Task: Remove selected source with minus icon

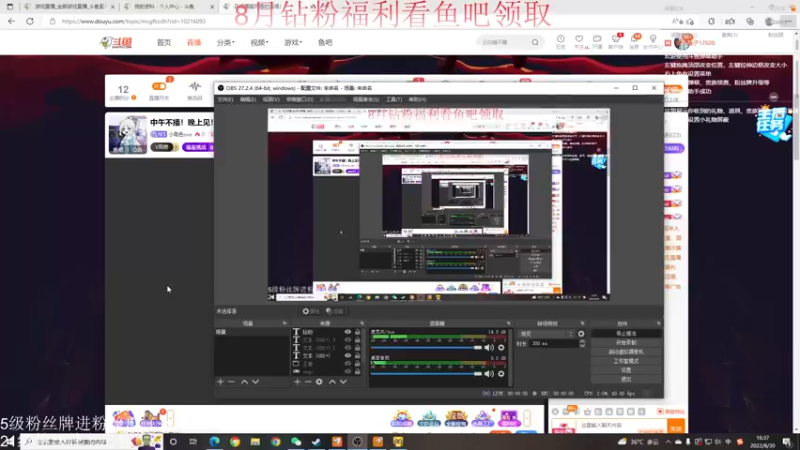Action: (308, 382)
